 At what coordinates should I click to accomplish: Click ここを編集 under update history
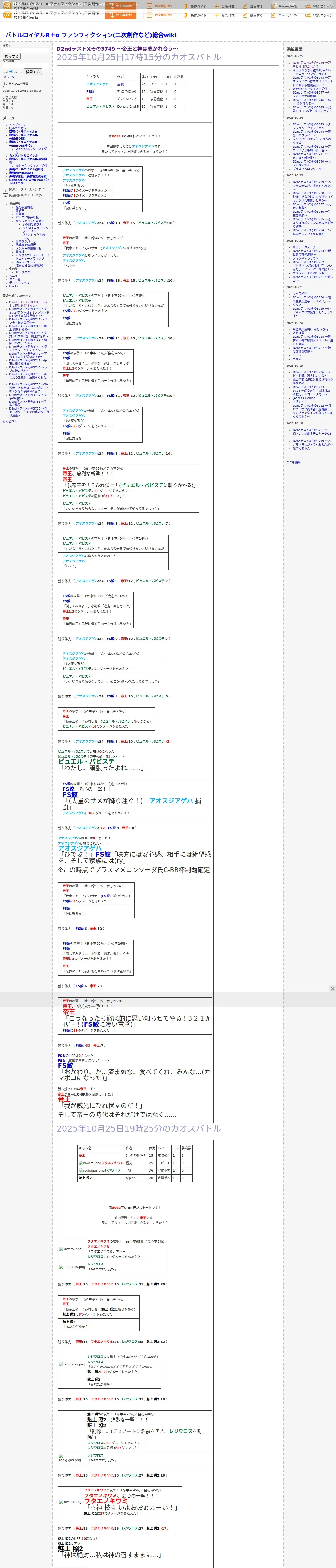pyautogui.click(x=293, y=462)
